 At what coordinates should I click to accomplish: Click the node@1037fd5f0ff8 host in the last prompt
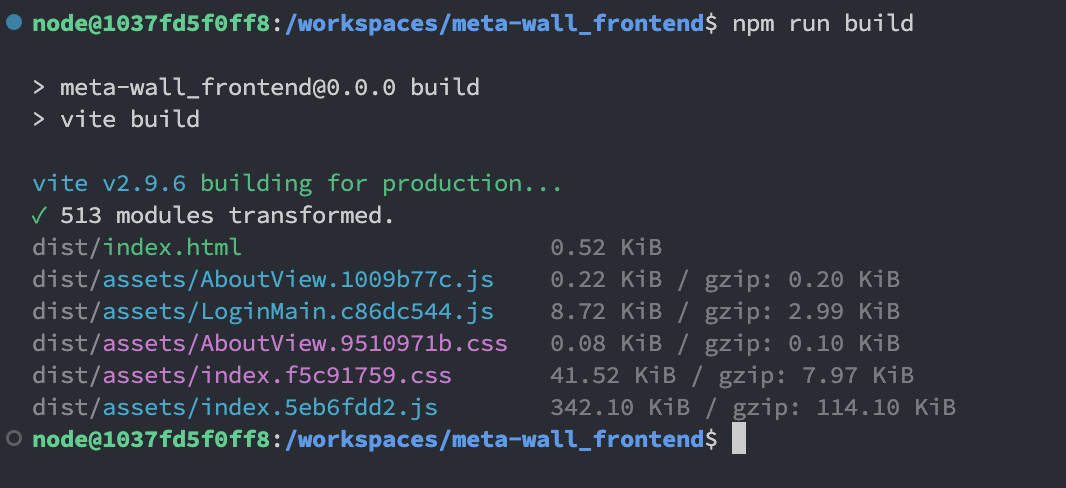(150, 439)
